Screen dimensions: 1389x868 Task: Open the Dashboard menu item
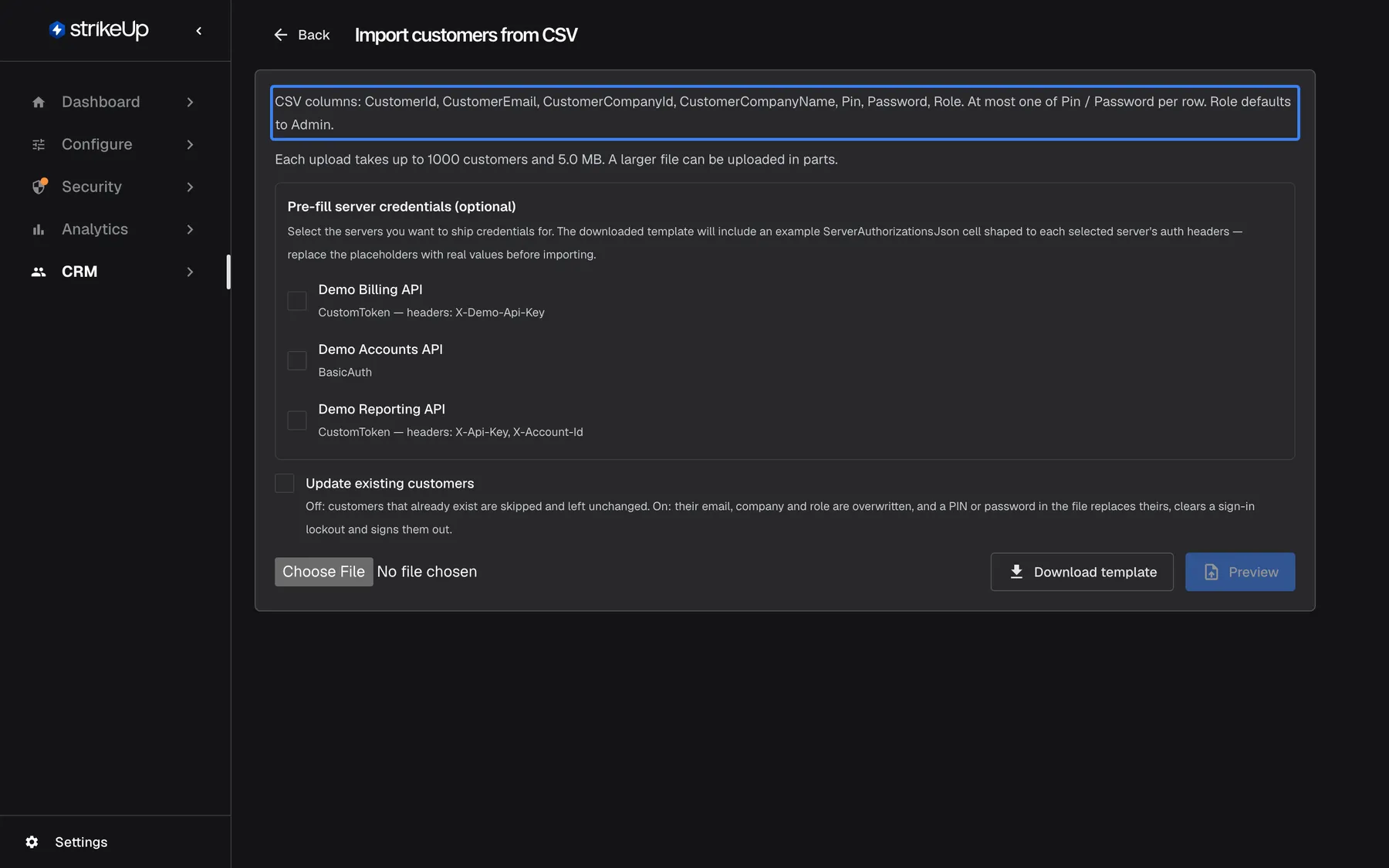coord(113,102)
